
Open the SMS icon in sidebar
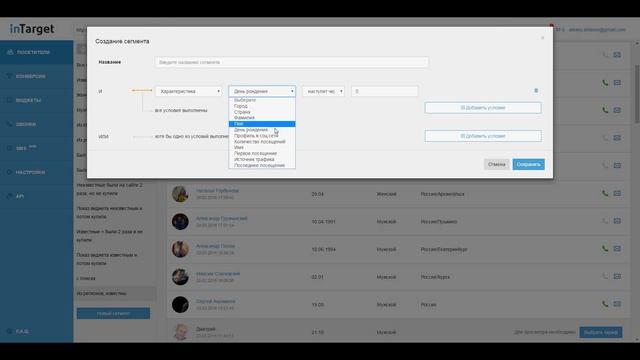click(x=10, y=148)
